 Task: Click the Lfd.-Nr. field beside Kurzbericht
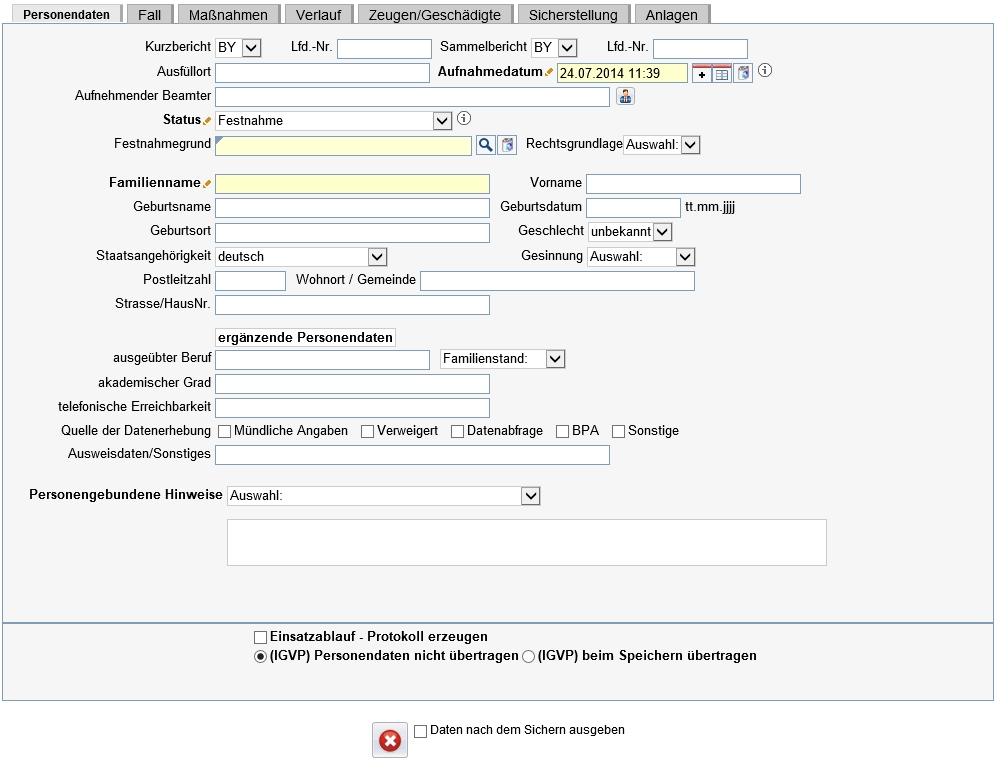coord(384,48)
